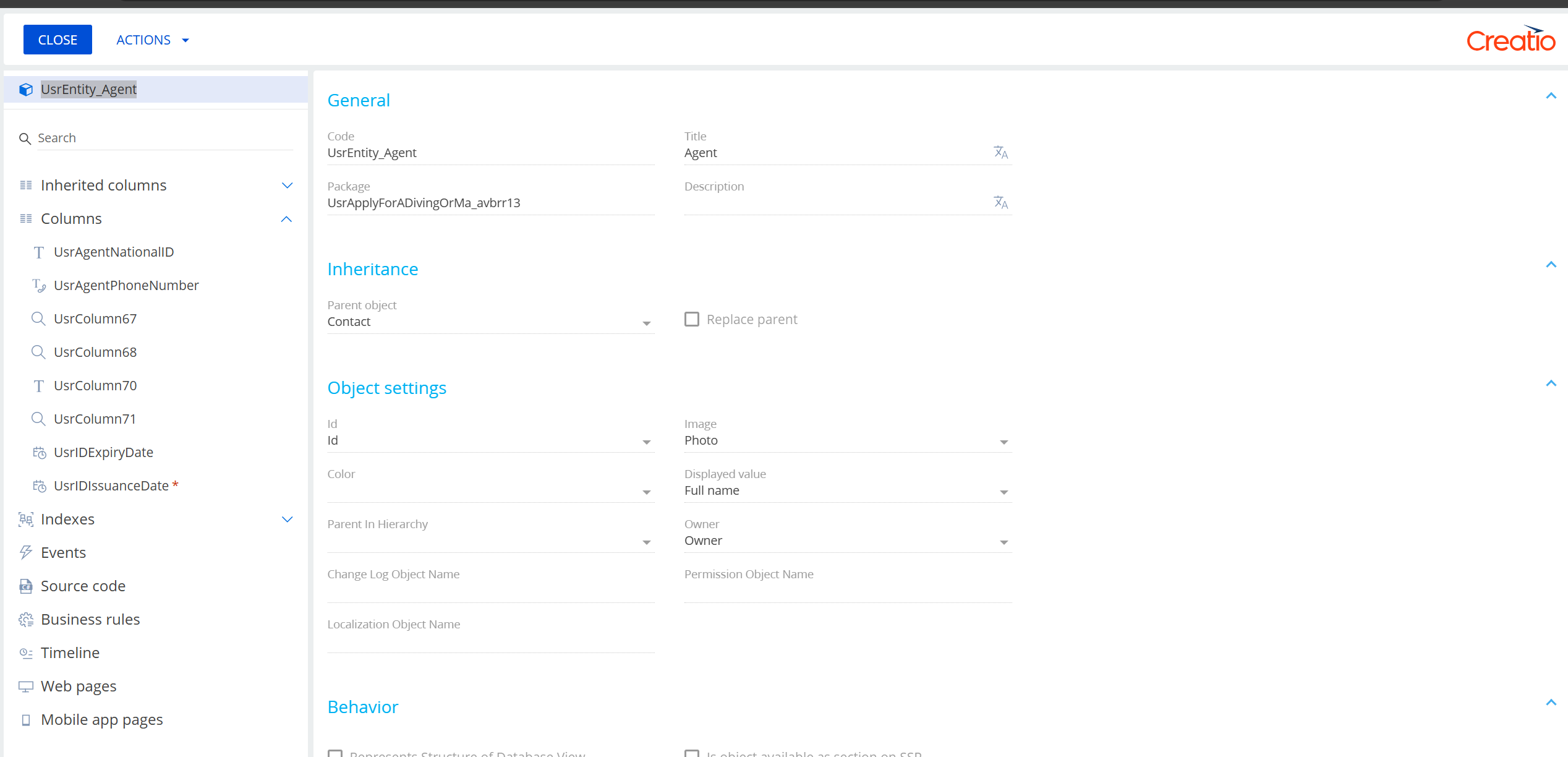Select the UsrAgentNationalID column

(114, 252)
